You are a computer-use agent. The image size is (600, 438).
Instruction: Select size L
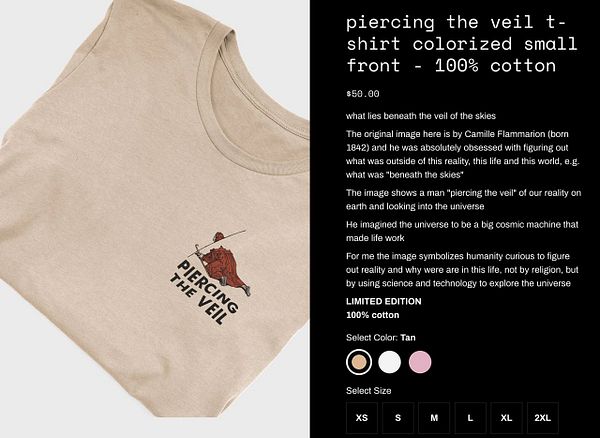click(470, 418)
